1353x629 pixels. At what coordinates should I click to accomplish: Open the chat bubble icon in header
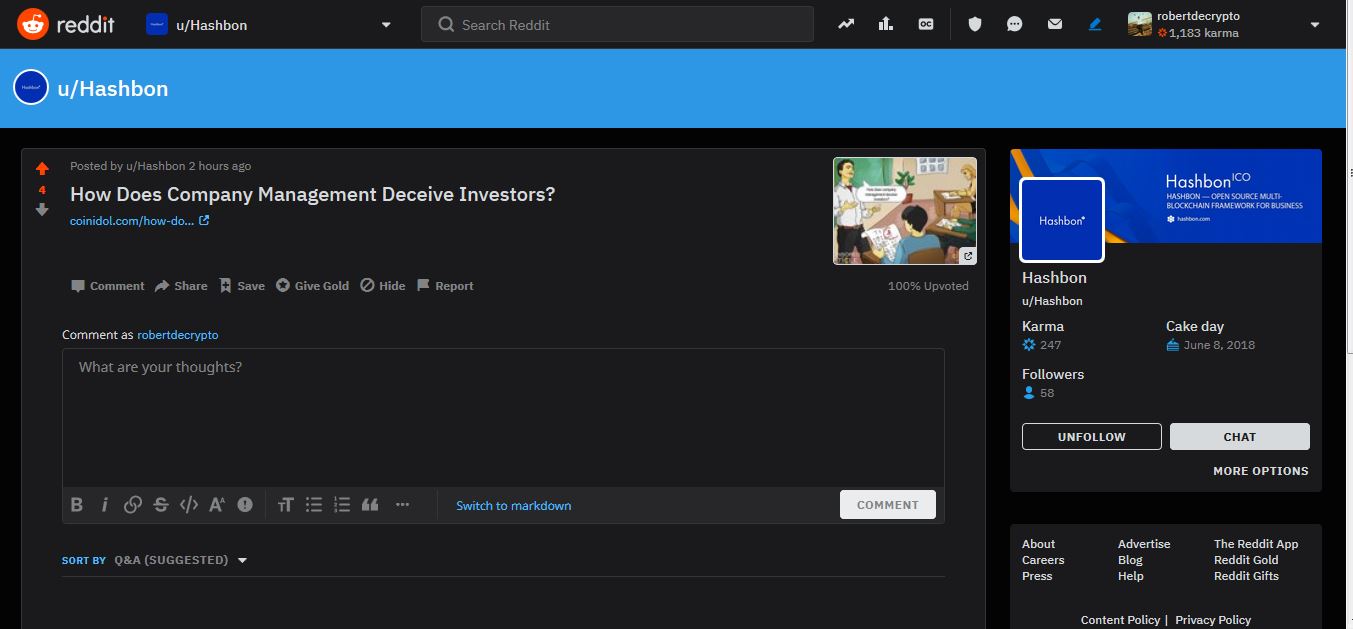[x=1015, y=24]
